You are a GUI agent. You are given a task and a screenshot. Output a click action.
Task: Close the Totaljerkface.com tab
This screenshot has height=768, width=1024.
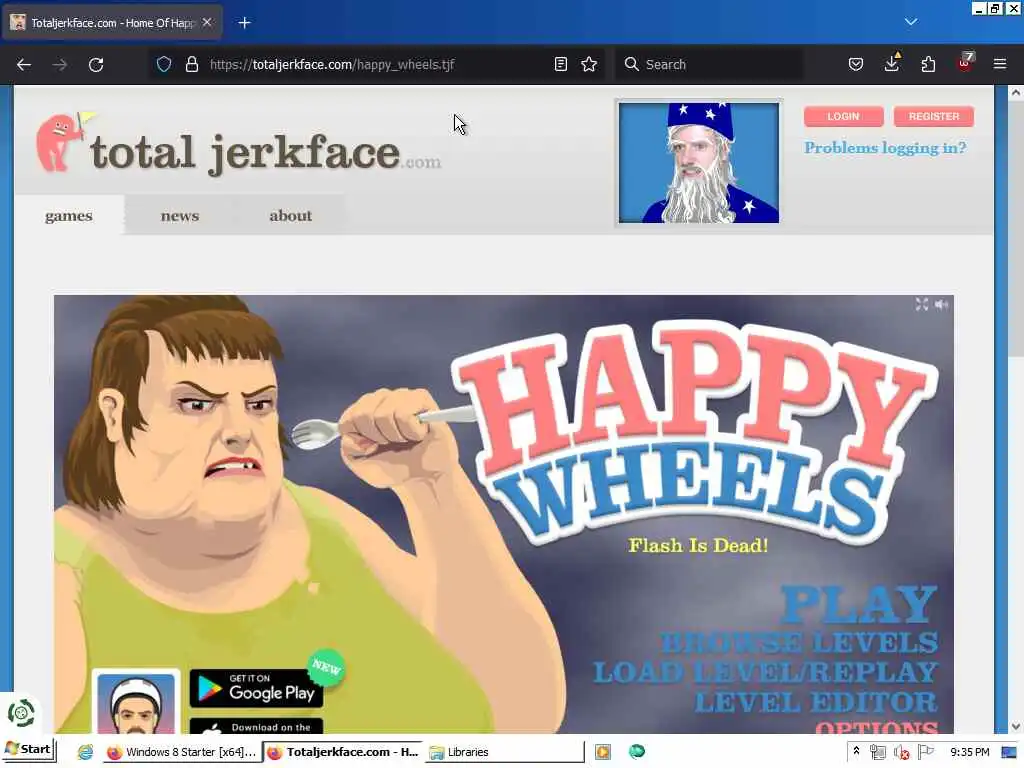[207, 22]
